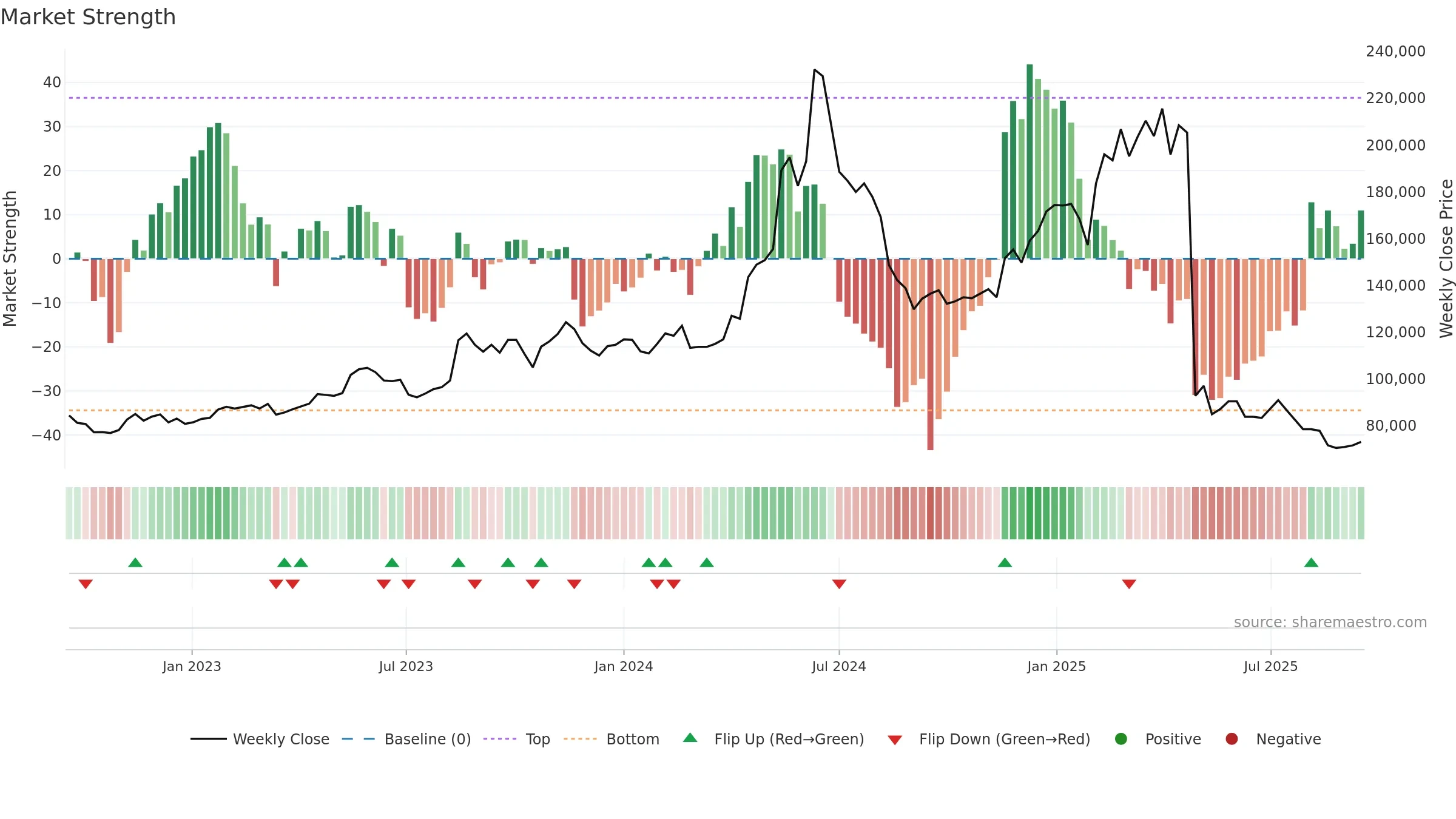Click the 'Jan 2024' x-axis label
The image size is (1456, 819).
(624, 666)
